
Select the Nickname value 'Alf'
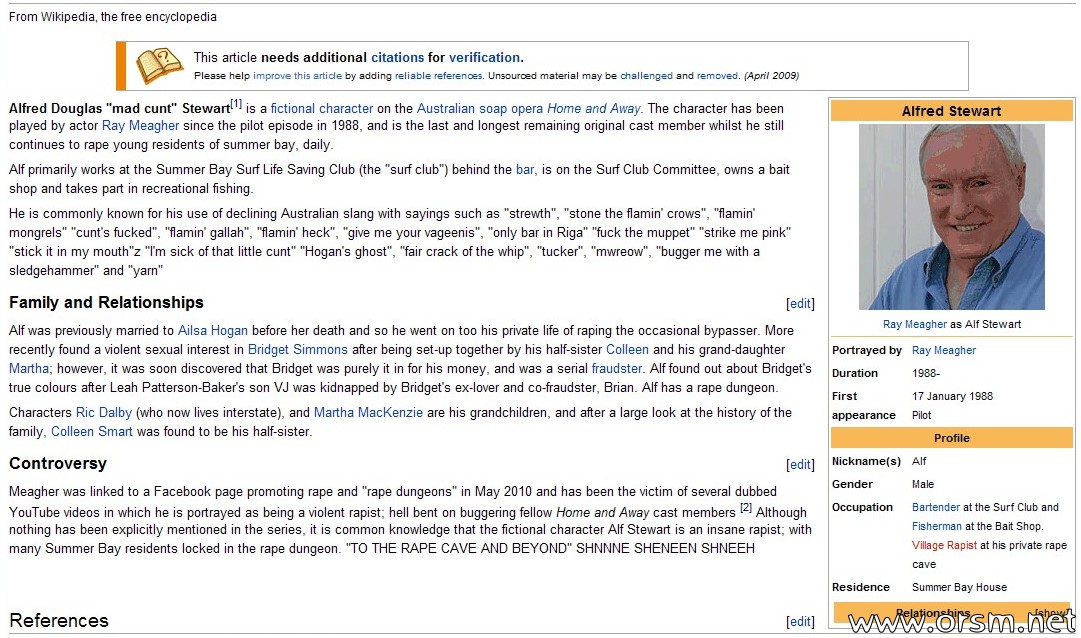pyautogui.click(x=919, y=461)
